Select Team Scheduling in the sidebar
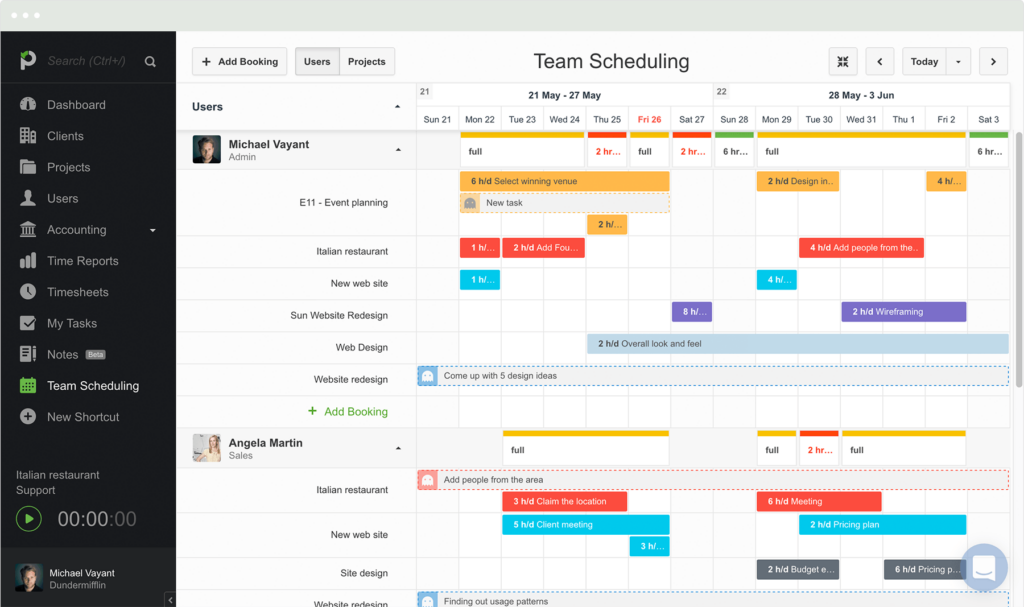This screenshot has width=1024, height=607. pos(93,386)
